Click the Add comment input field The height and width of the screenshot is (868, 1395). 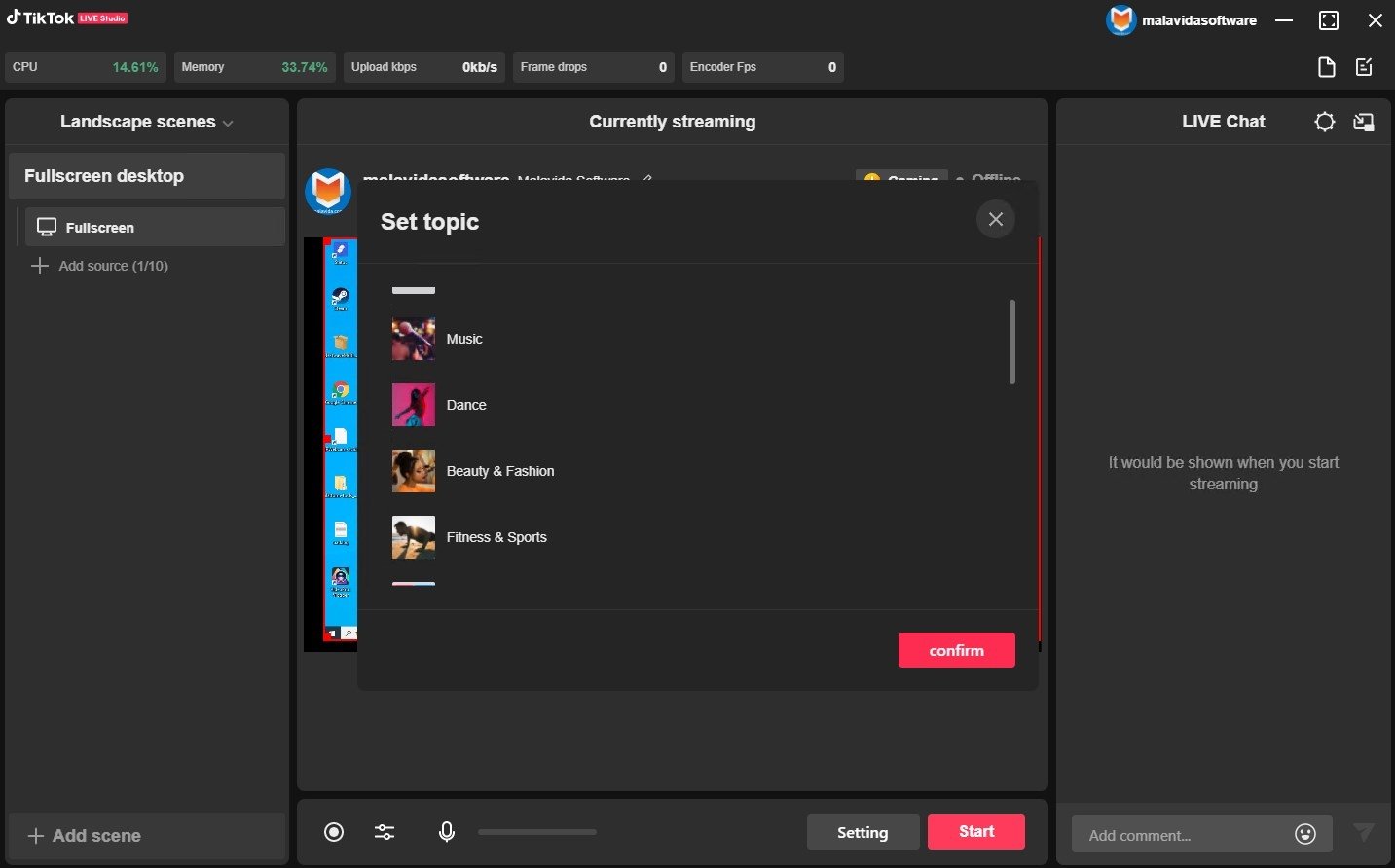click(x=1168, y=834)
